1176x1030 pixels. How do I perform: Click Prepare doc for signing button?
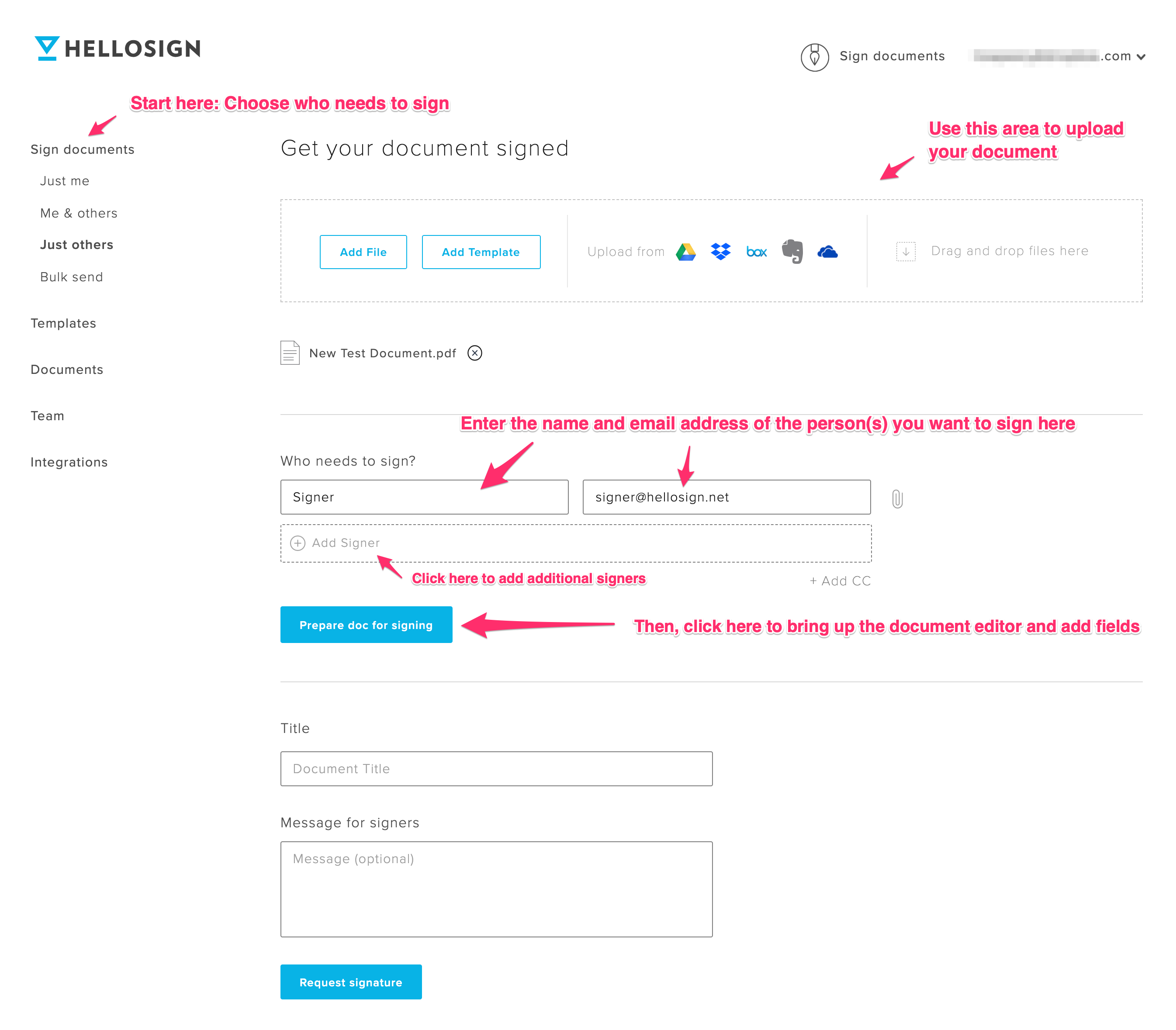366,625
